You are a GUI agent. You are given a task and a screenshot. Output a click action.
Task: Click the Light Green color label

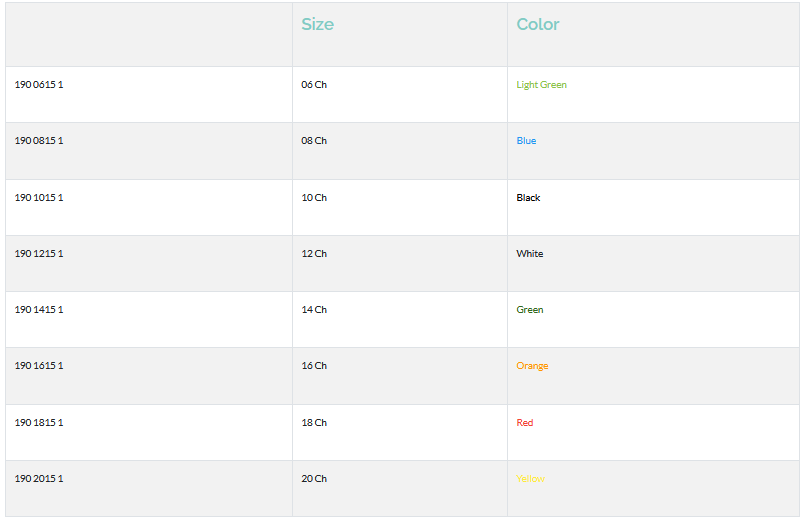541,85
